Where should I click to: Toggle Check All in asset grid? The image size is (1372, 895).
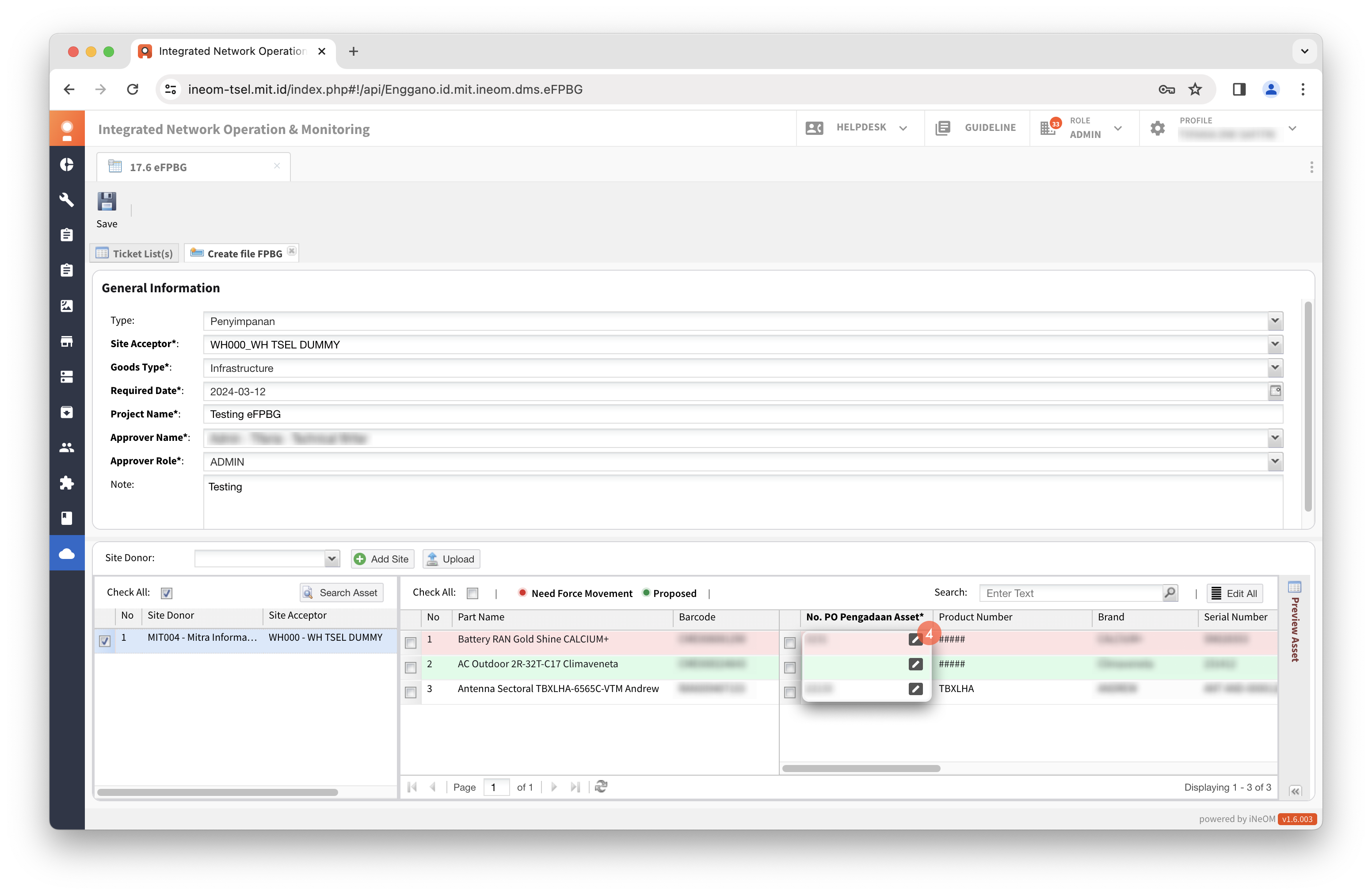point(472,593)
